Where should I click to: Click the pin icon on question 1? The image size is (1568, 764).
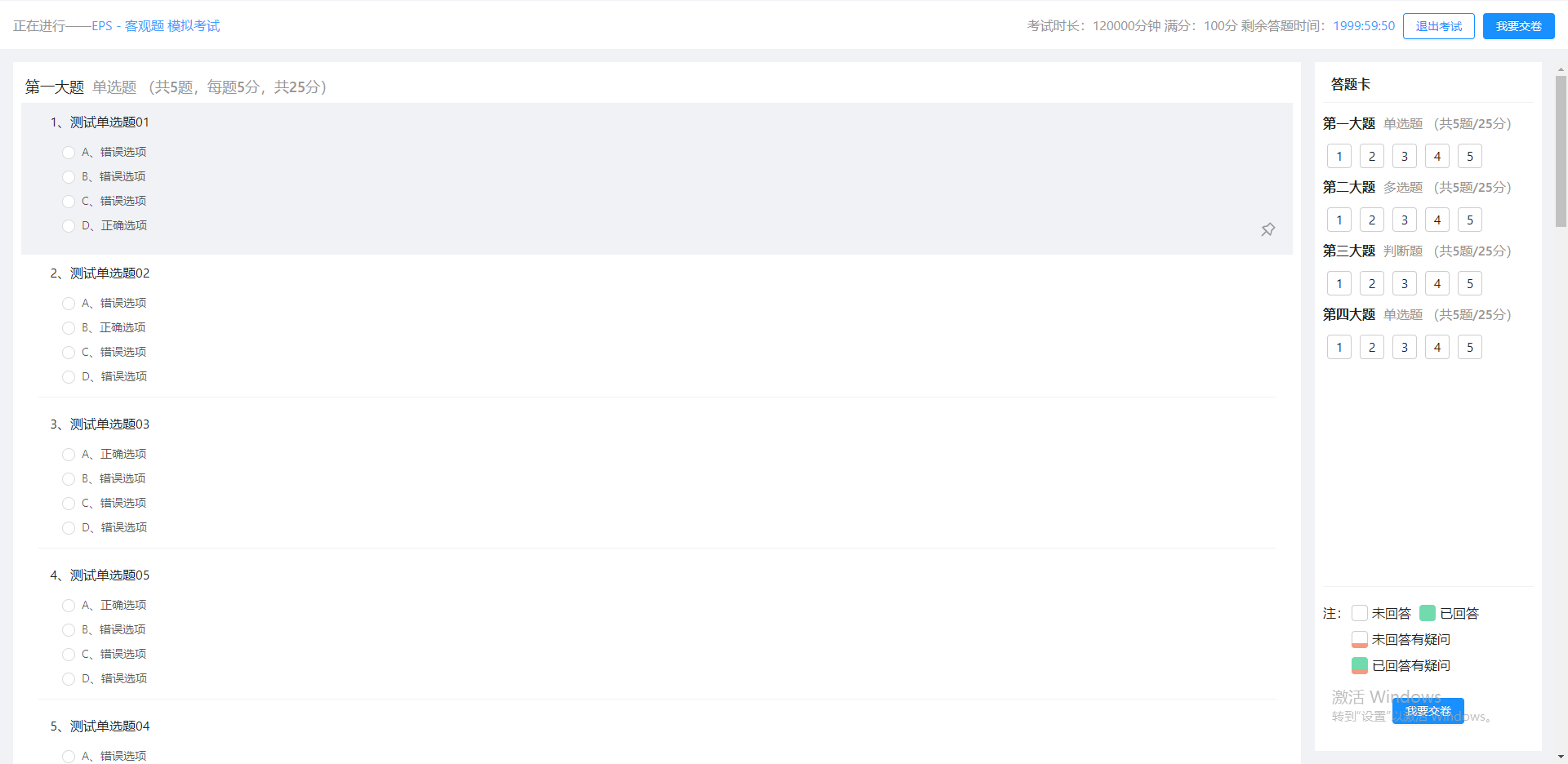pyautogui.click(x=1267, y=229)
